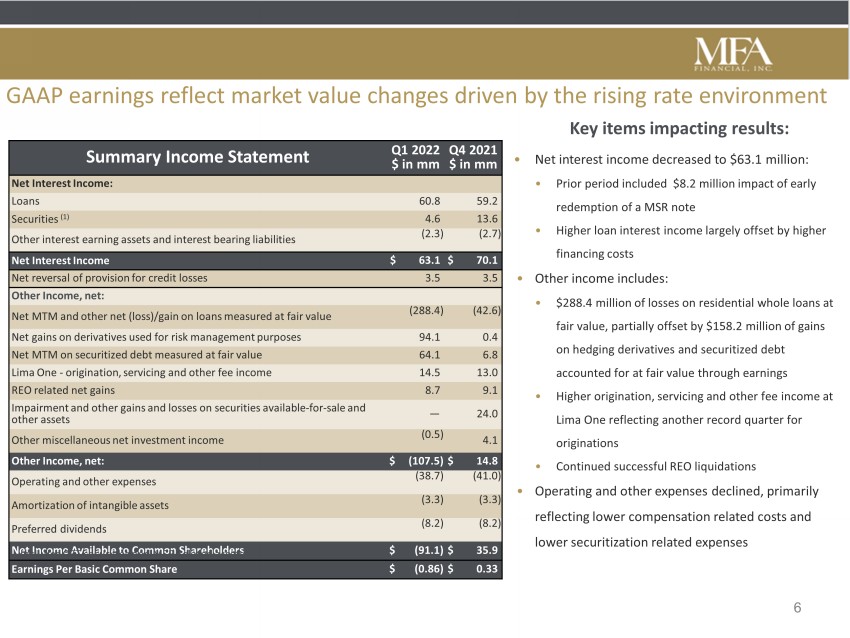Click 'Amortization of intangible assets' row label
Image resolution: width=850 pixels, height=638 pixels.
click(90, 505)
